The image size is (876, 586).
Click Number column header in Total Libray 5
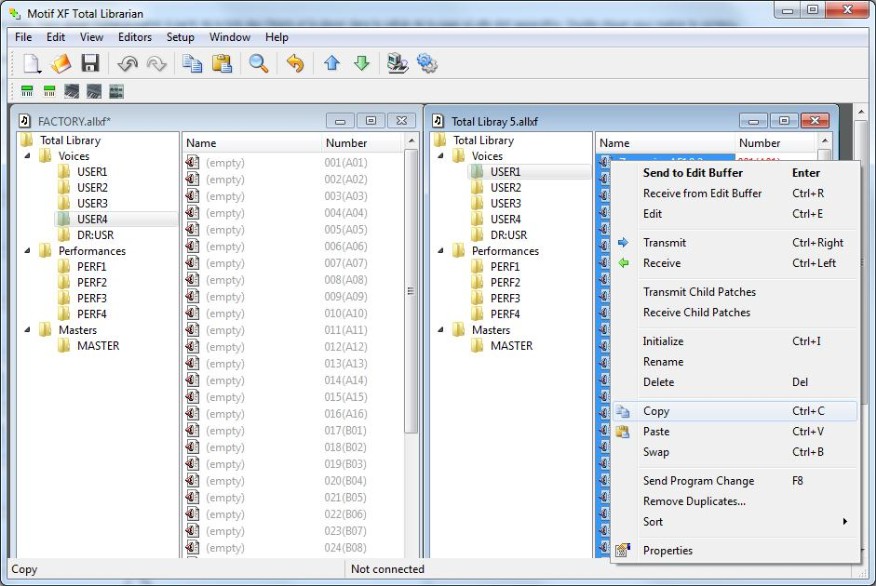click(776, 143)
